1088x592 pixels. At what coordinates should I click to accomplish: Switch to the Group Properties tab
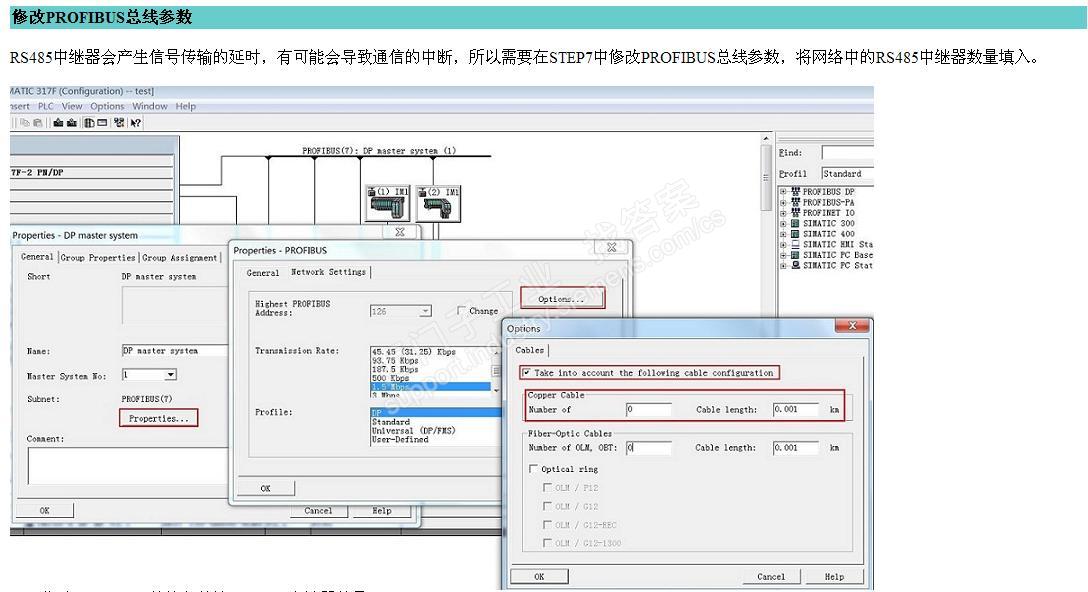click(98, 257)
